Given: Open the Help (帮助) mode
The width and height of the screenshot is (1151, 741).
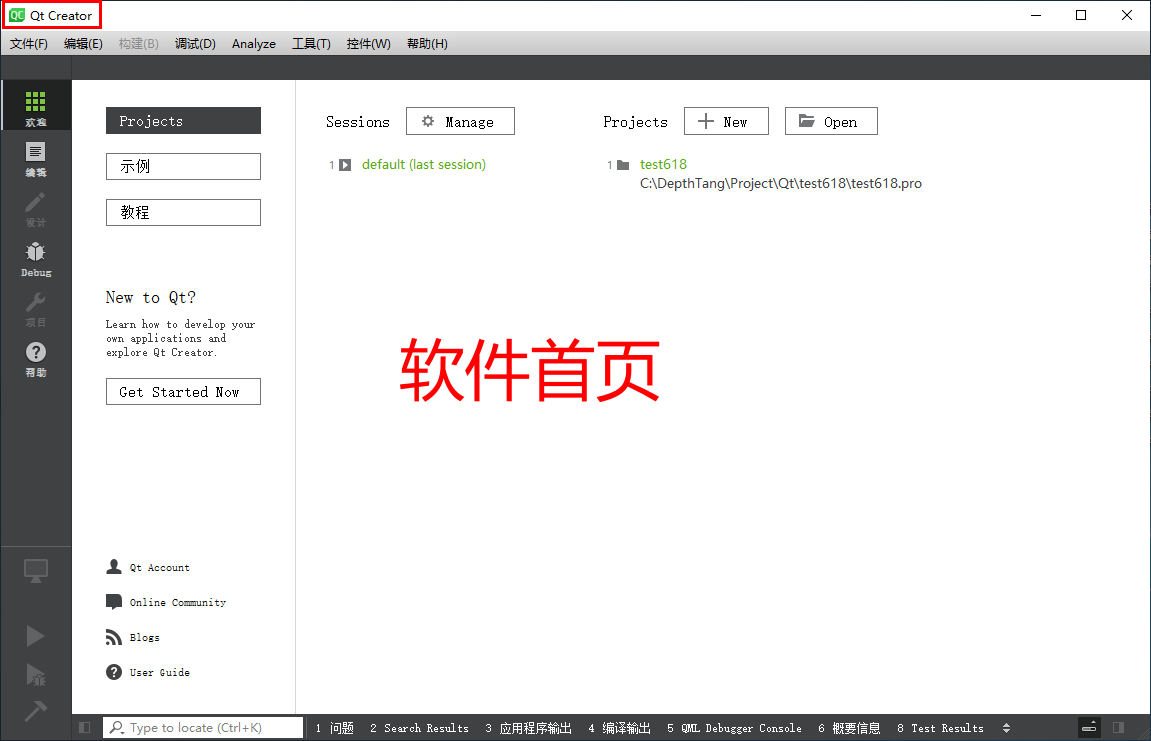Looking at the screenshot, I should (35, 358).
